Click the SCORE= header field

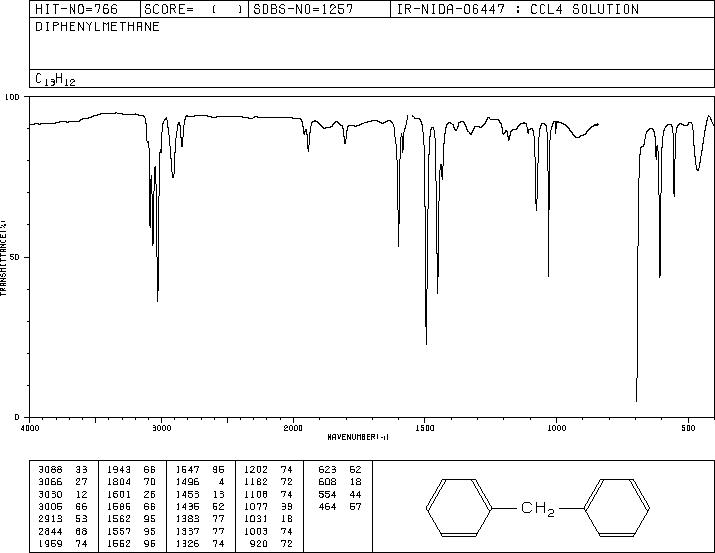[194, 9]
